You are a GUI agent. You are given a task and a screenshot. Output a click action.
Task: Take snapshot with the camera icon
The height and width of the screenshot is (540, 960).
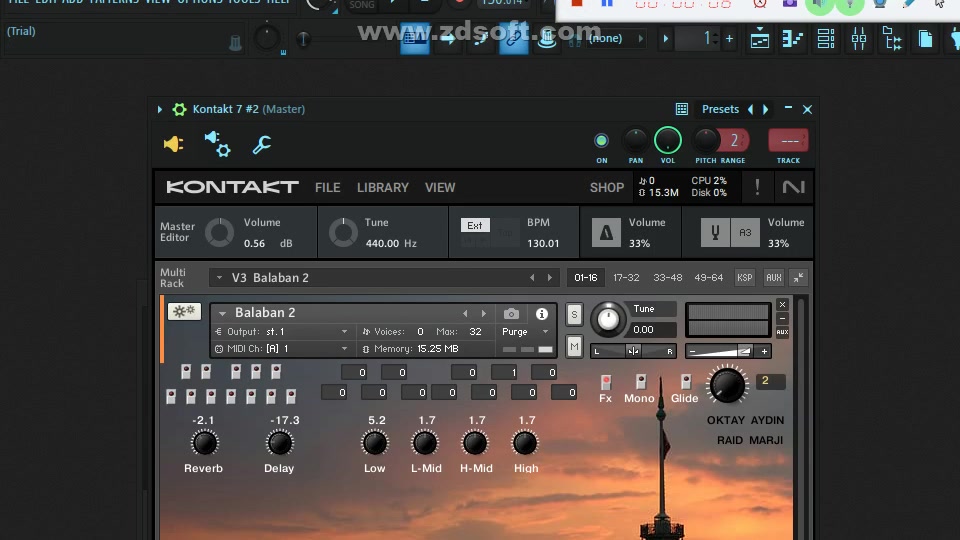point(511,314)
